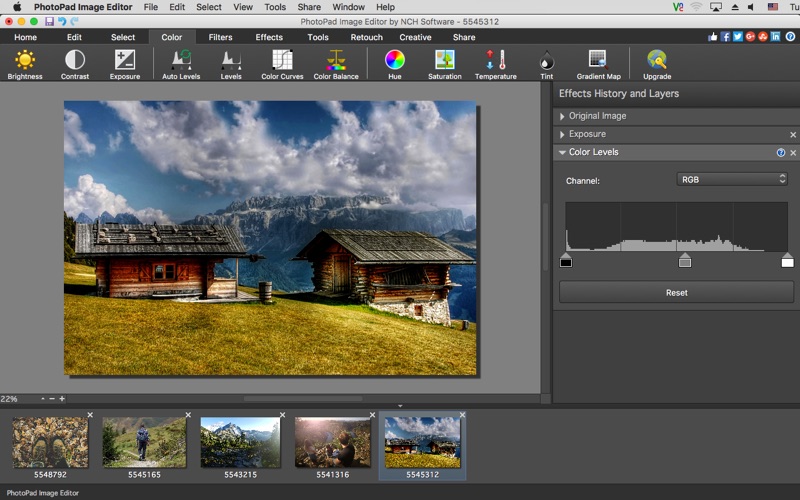Select the Color Balance tool
Image resolution: width=800 pixels, height=500 pixels.
tap(336, 62)
